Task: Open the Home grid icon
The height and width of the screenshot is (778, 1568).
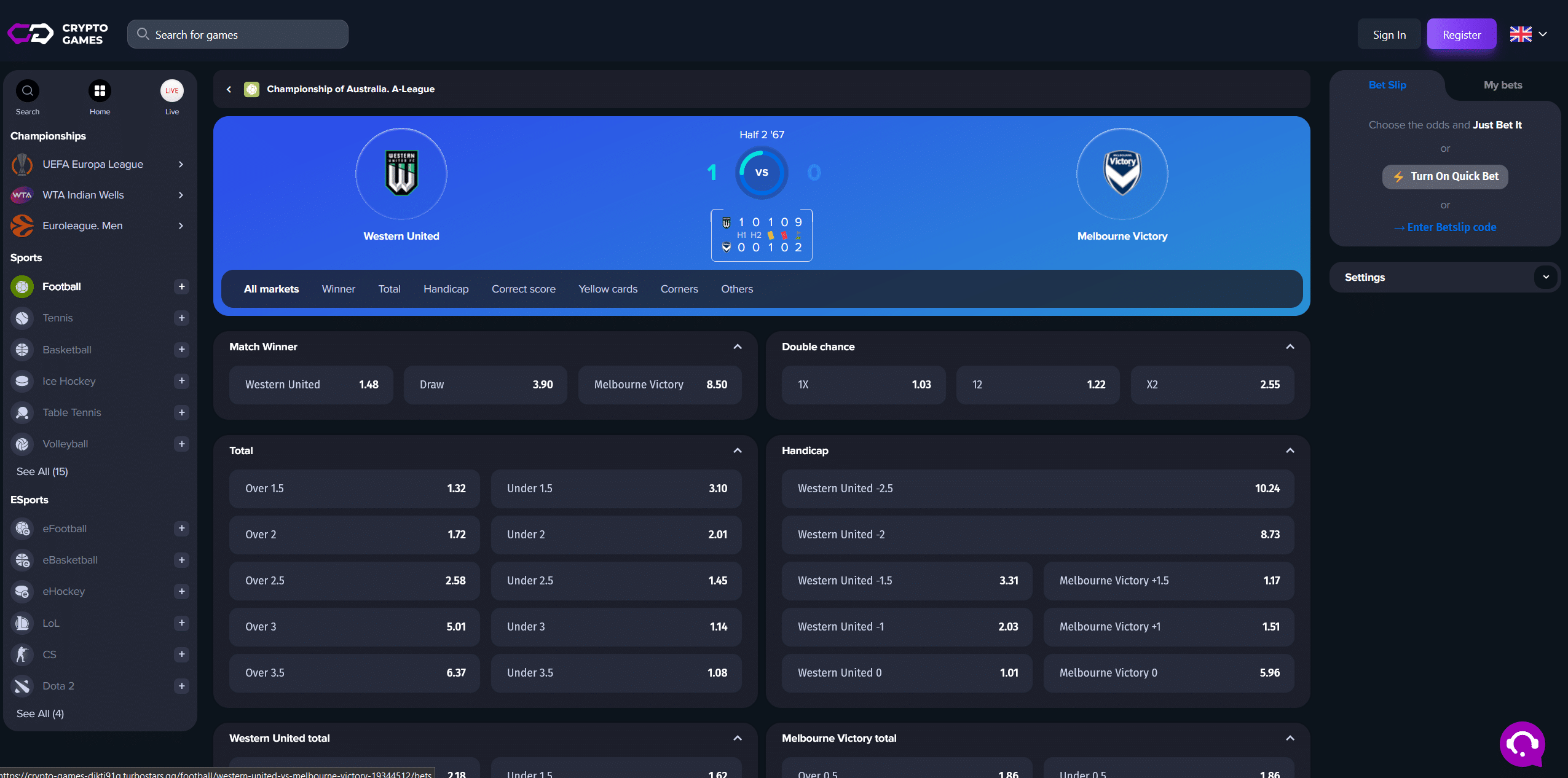Action: (x=100, y=91)
